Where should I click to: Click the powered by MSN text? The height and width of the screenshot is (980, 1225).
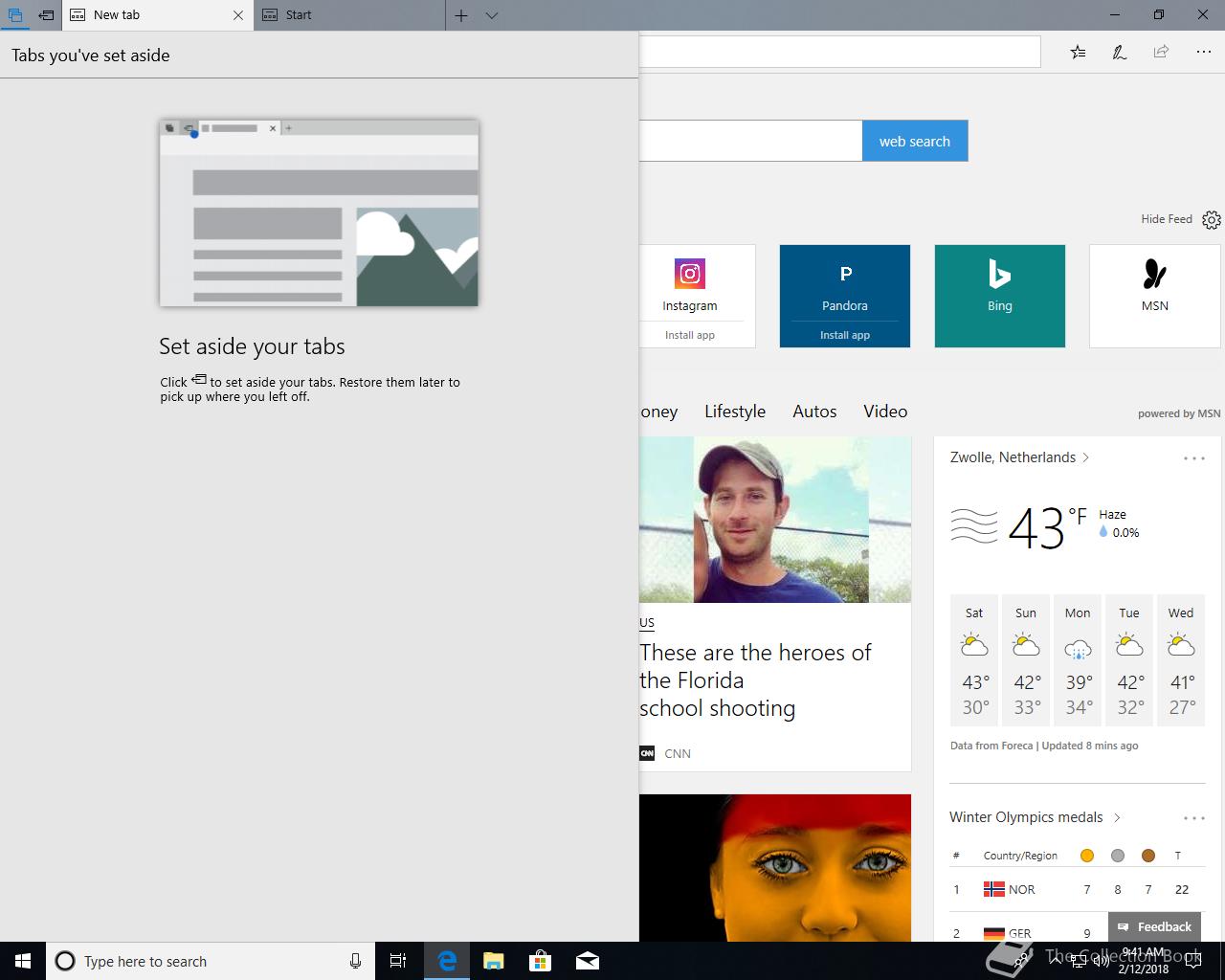pyautogui.click(x=1179, y=413)
